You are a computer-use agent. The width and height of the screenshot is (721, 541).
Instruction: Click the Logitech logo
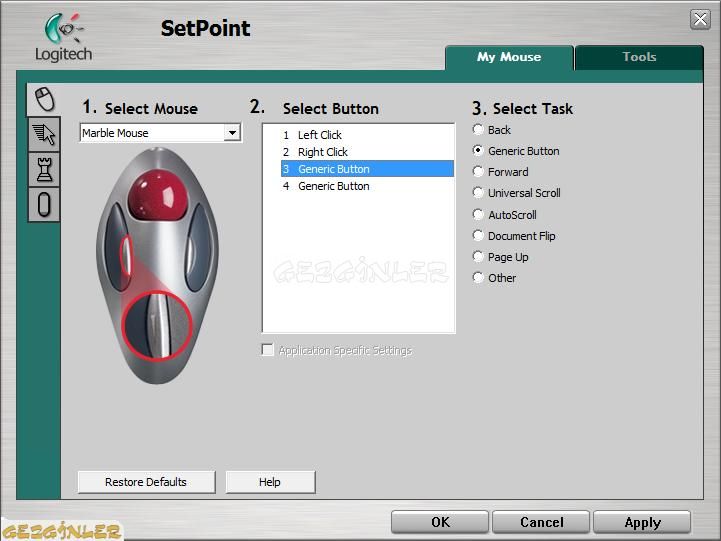click(63, 38)
